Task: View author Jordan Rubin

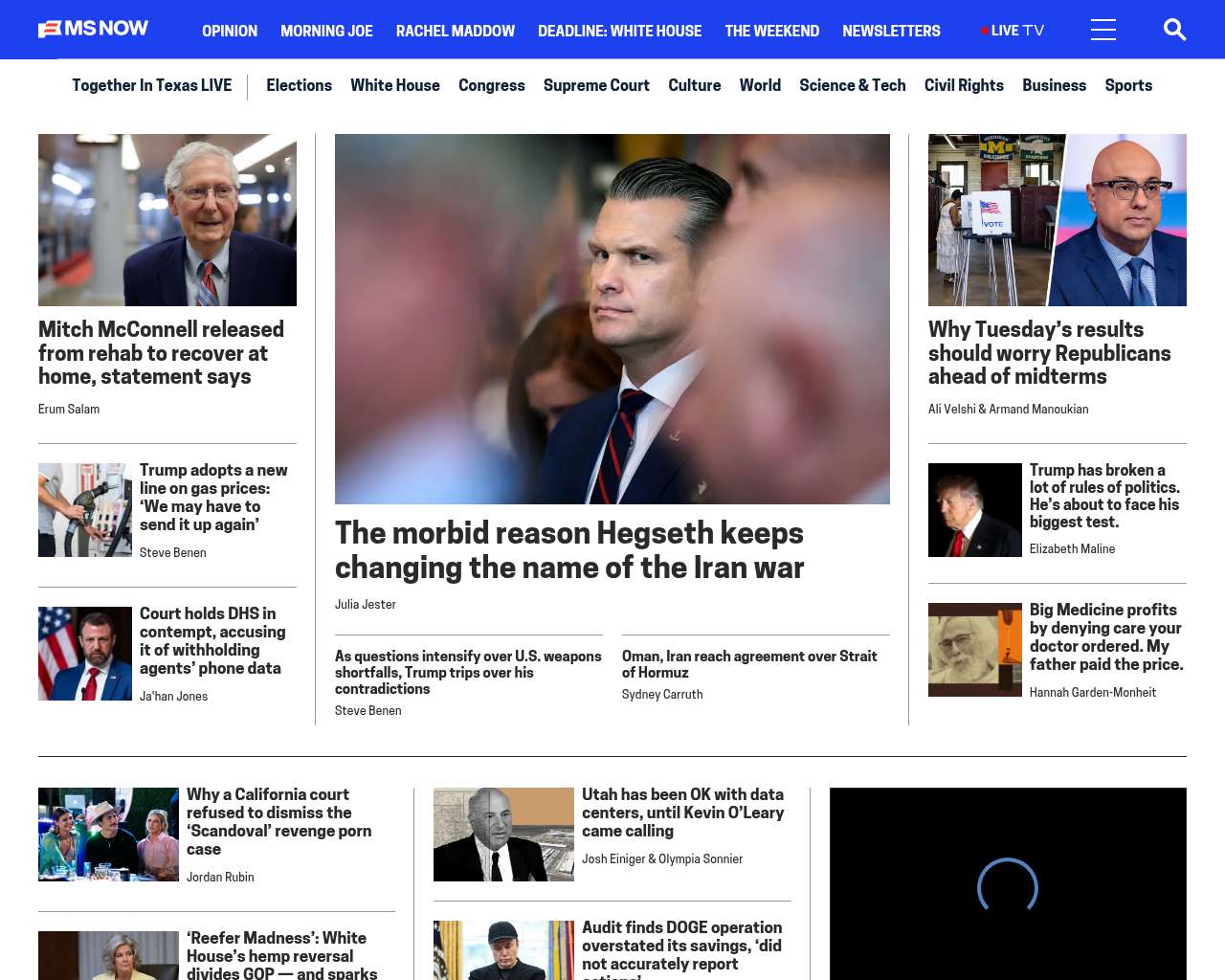Action: pyautogui.click(x=220, y=877)
